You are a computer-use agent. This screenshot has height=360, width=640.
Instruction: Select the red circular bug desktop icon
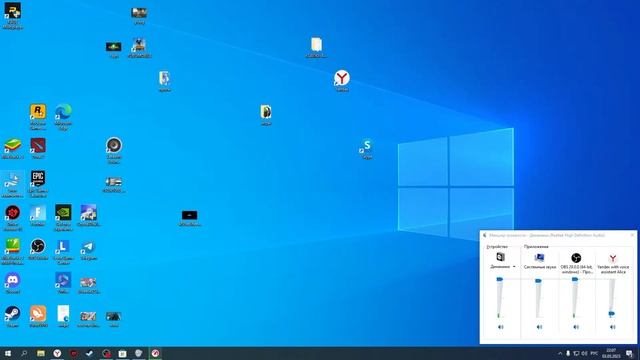click(x=13, y=213)
